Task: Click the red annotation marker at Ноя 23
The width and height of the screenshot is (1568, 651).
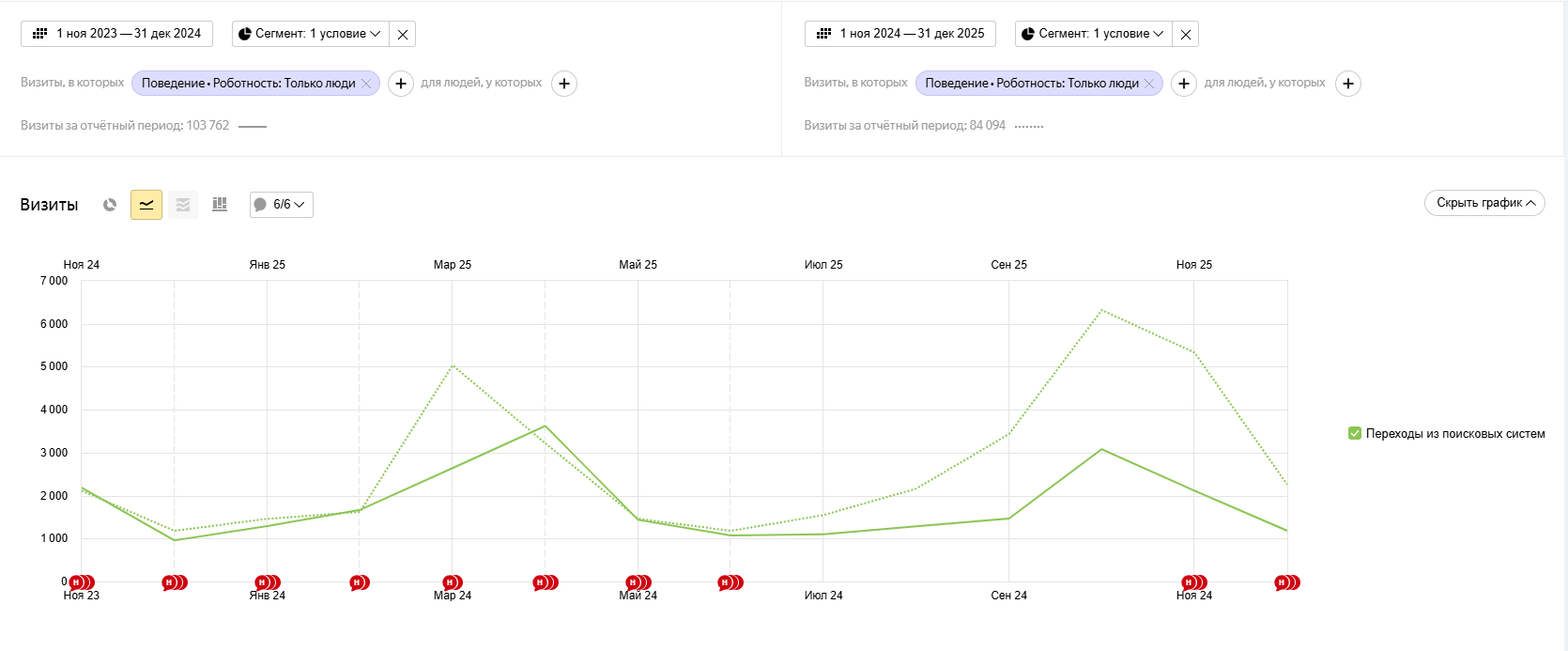Action: (x=77, y=582)
